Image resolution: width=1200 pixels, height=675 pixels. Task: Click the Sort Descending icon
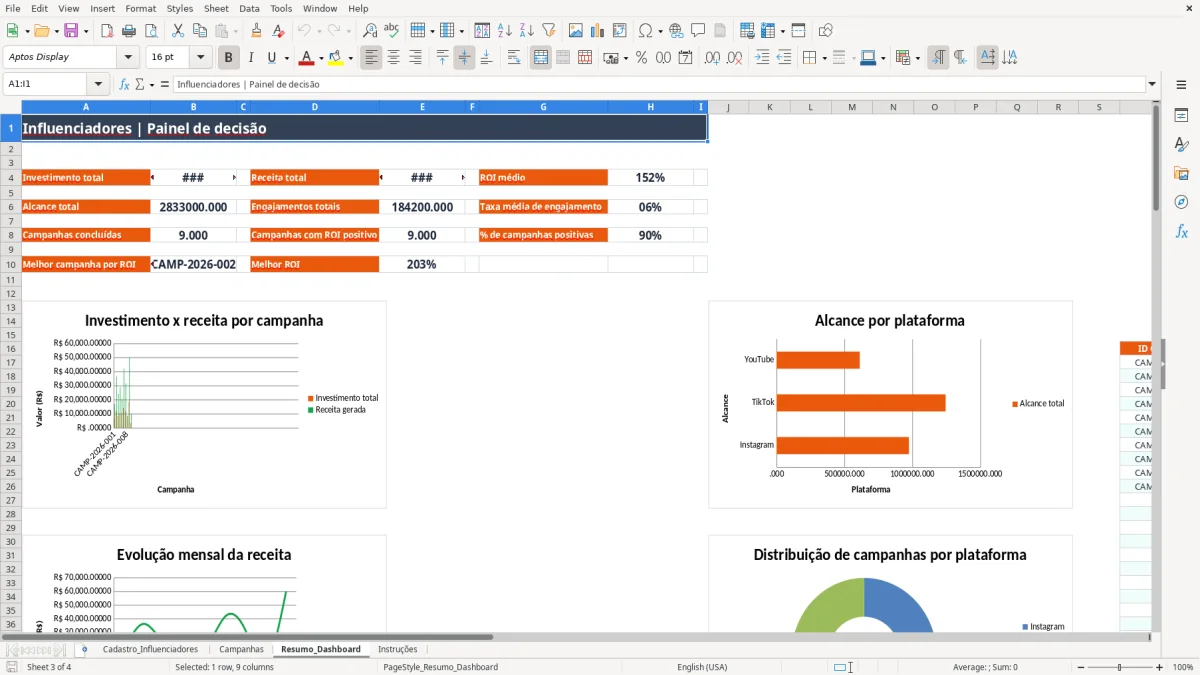click(x=527, y=31)
